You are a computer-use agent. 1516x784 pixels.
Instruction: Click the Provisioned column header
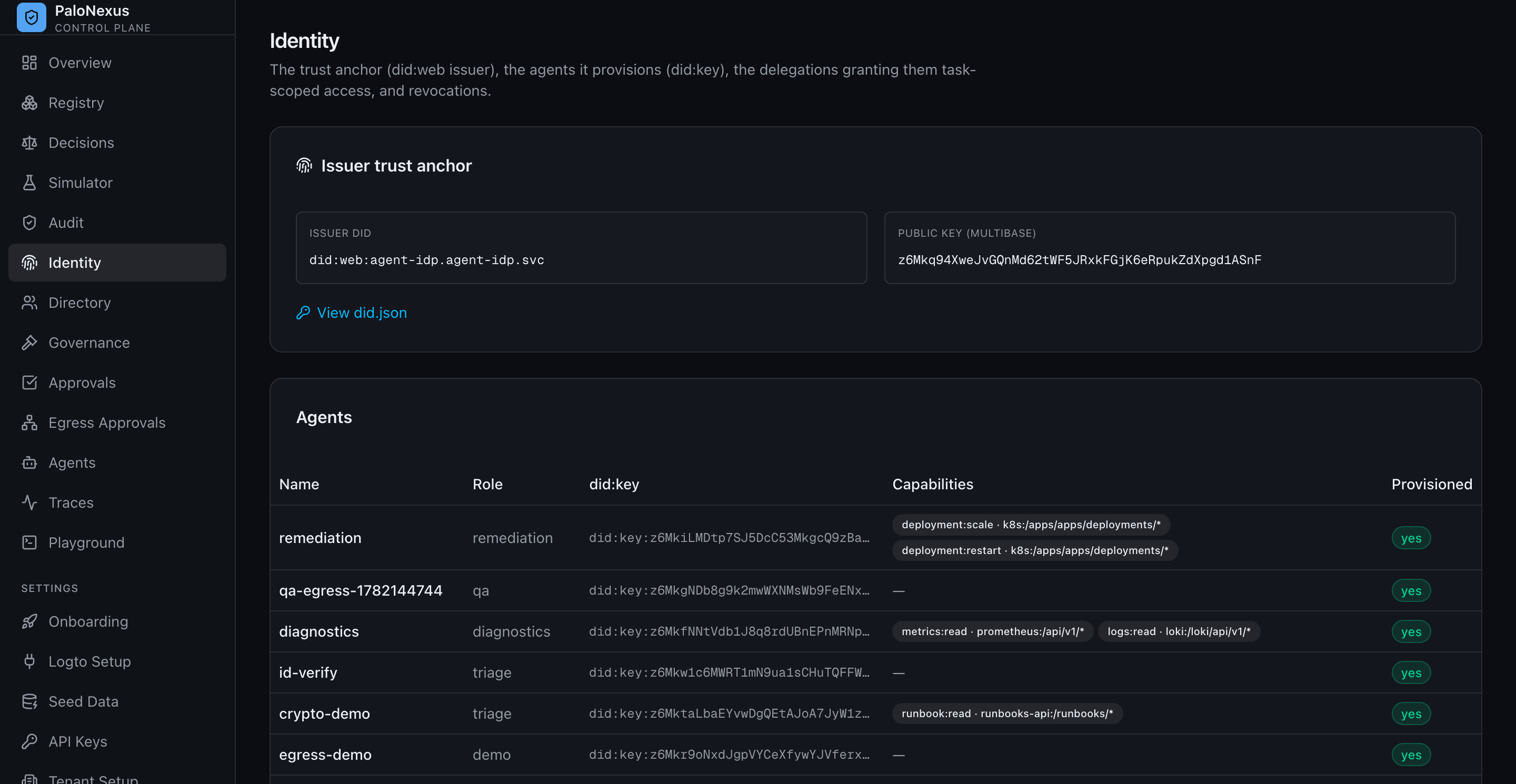tap(1431, 485)
